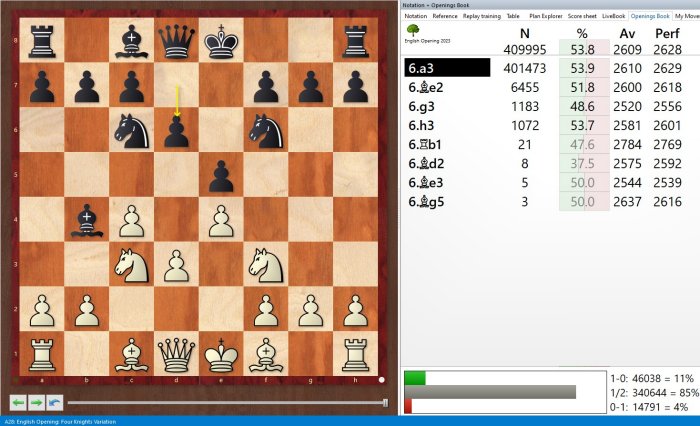Select the white bishop on f1
Screen dimensions: 700x426
(267, 355)
